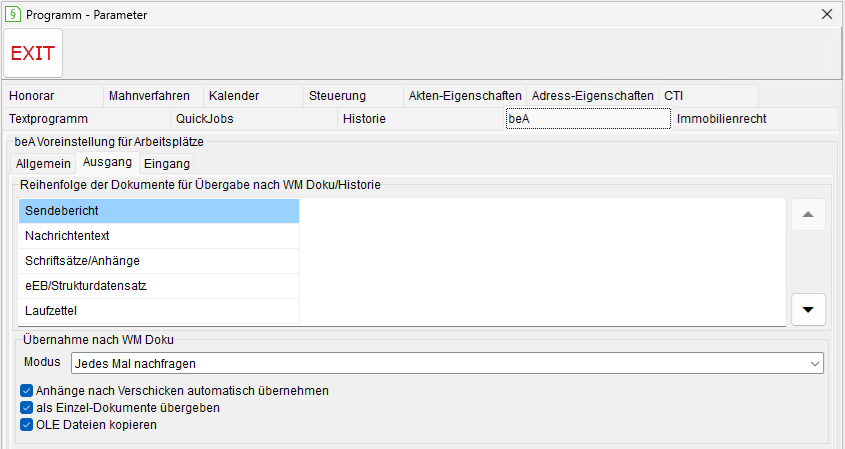The height and width of the screenshot is (449, 845).
Task: Switch to the Eingang sub-tab
Action: click(167, 163)
